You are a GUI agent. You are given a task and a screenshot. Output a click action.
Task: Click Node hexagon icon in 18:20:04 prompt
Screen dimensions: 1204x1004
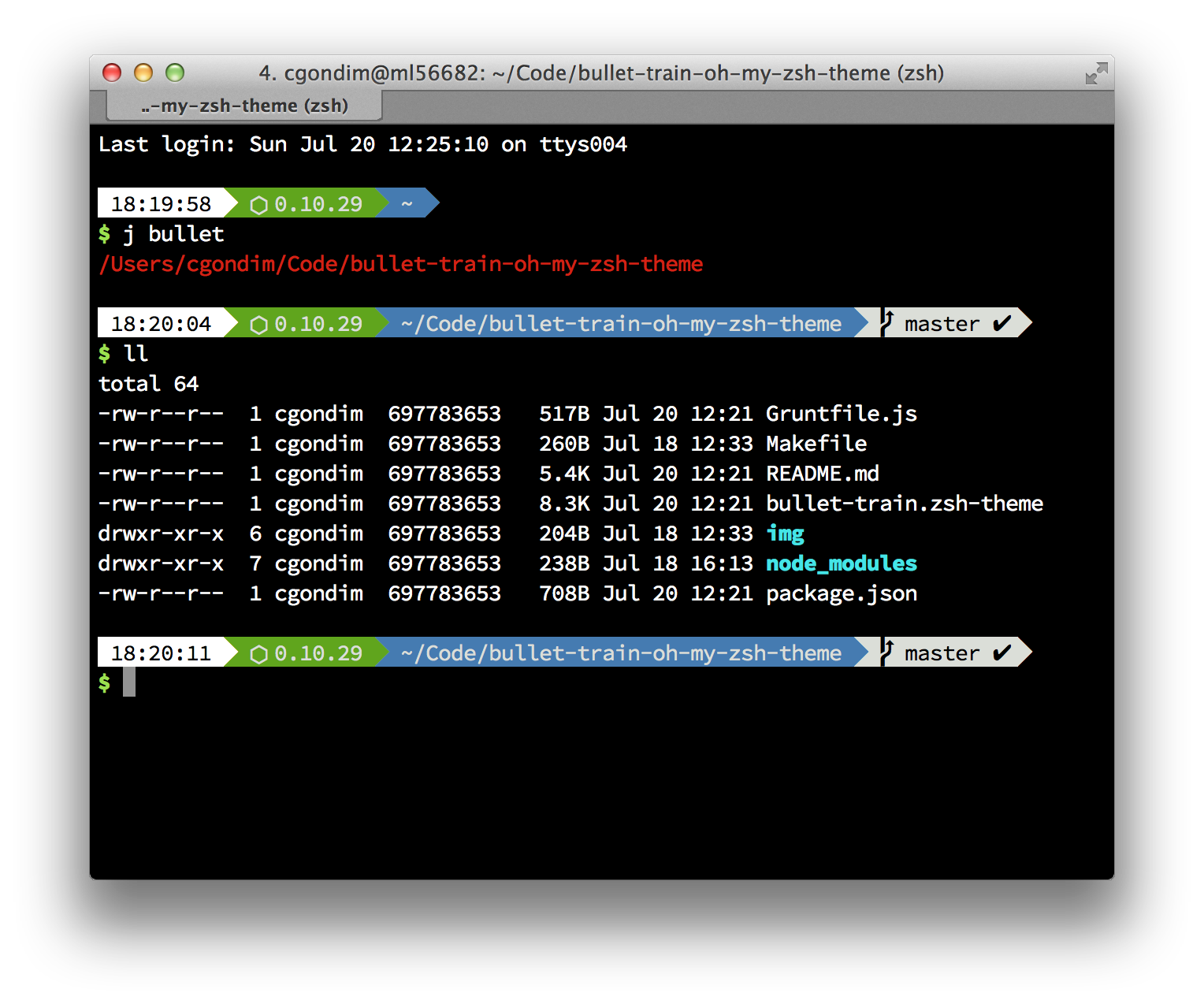258,325
